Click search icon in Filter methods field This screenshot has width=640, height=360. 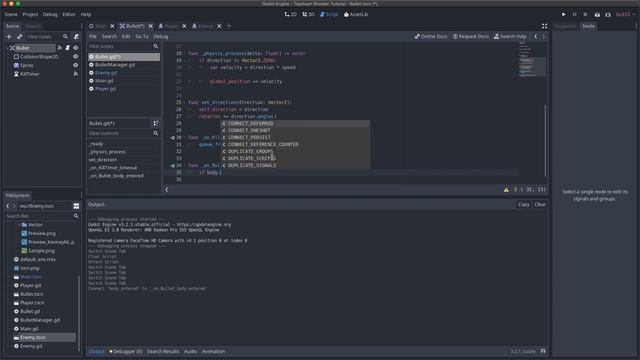pos(156,133)
